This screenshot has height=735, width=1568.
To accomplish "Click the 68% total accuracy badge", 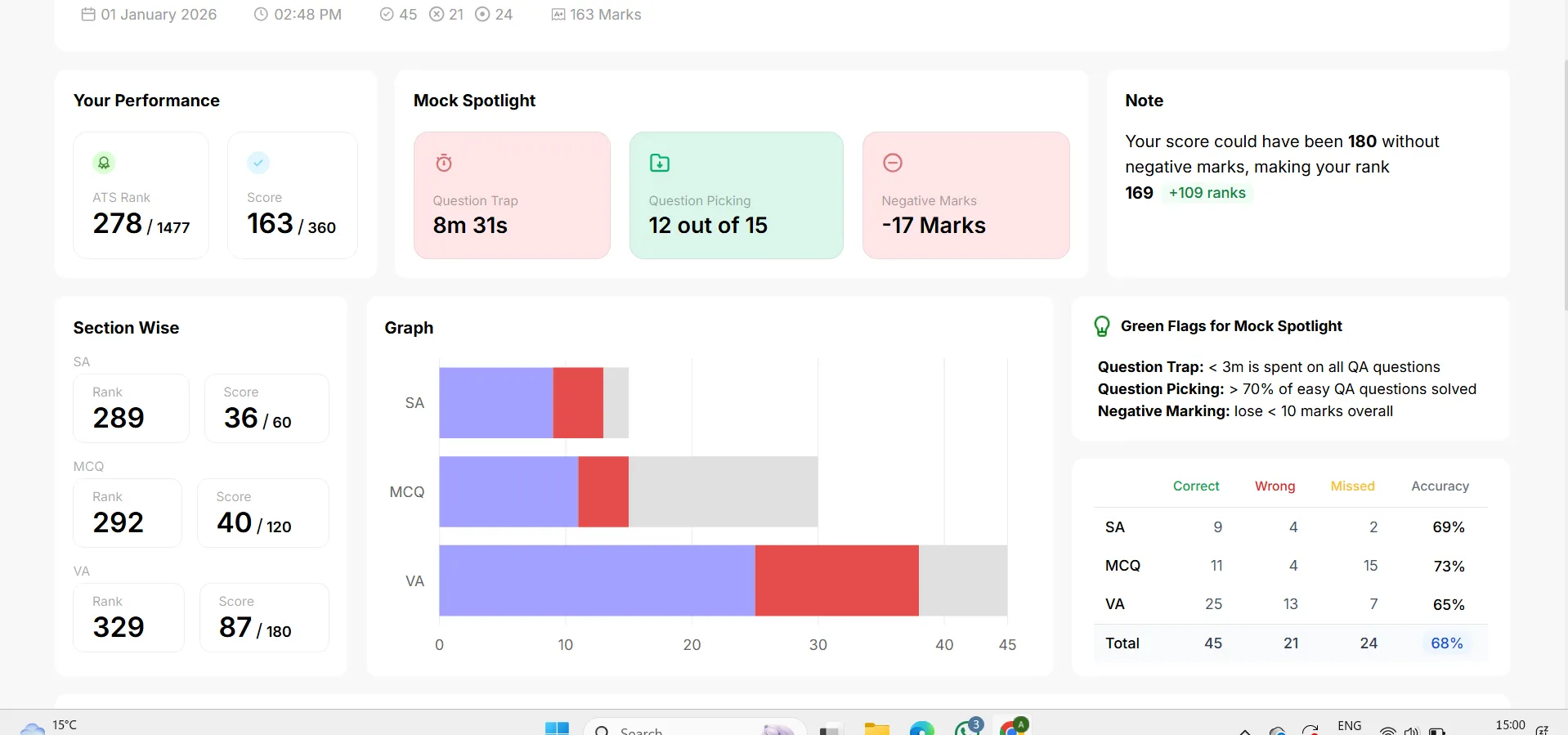I will click(x=1447, y=643).
